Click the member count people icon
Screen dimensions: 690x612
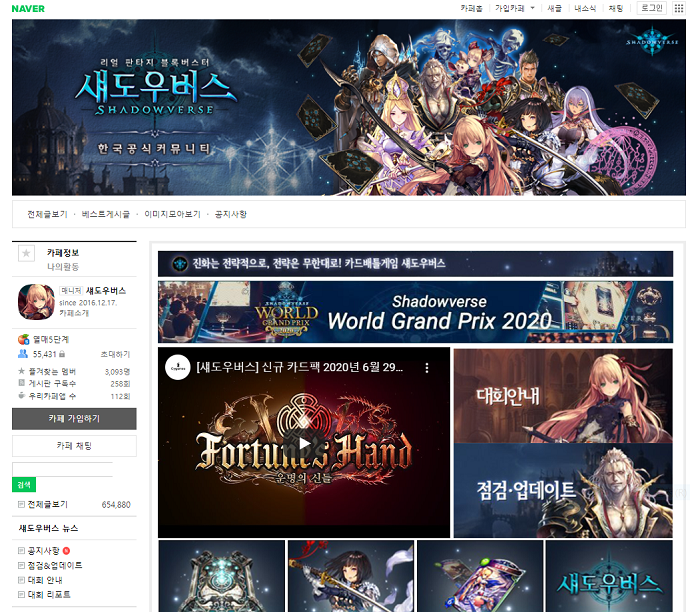[x=23, y=353]
